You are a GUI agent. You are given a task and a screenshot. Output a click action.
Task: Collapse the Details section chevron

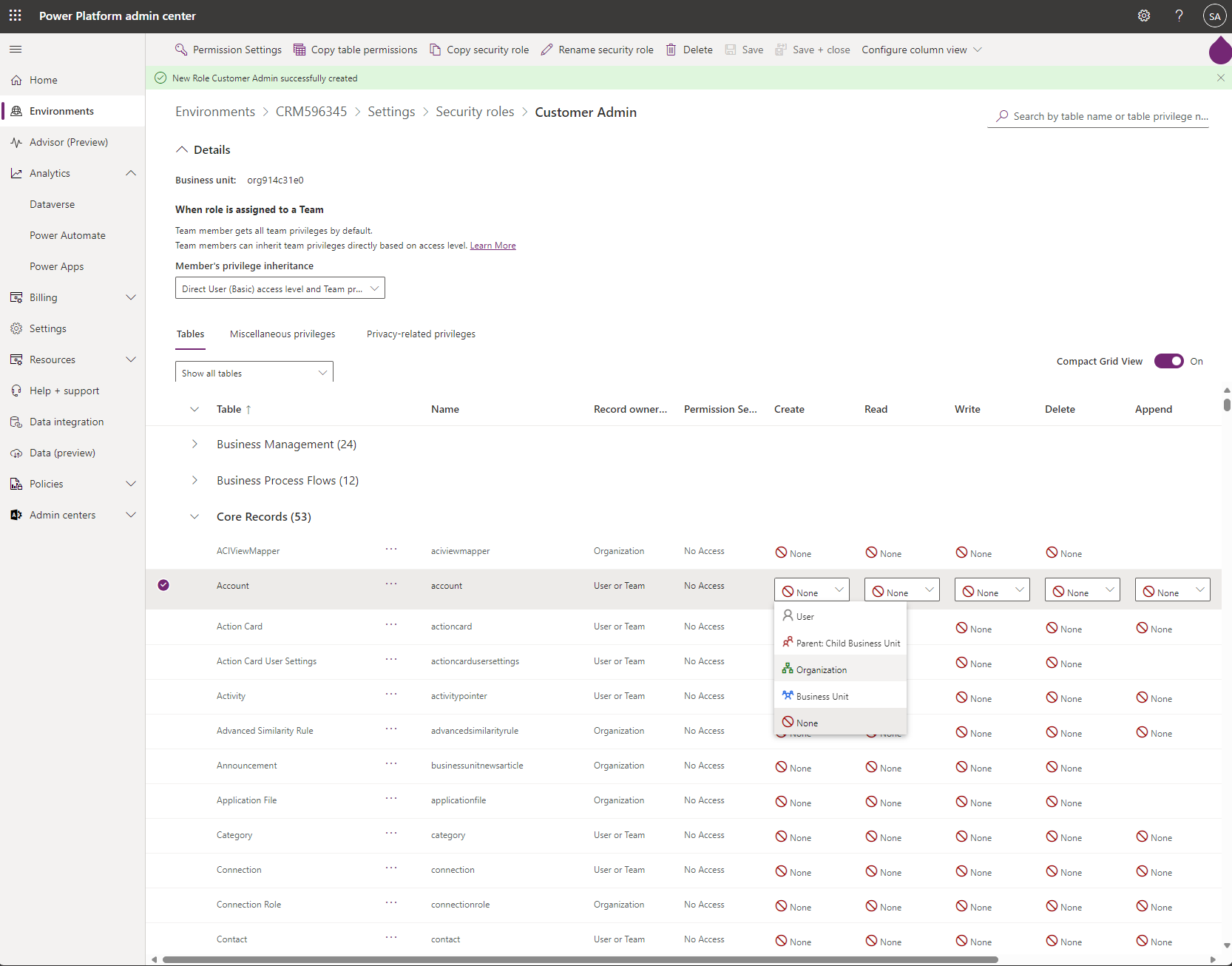pyautogui.click(x=181, y=149)
